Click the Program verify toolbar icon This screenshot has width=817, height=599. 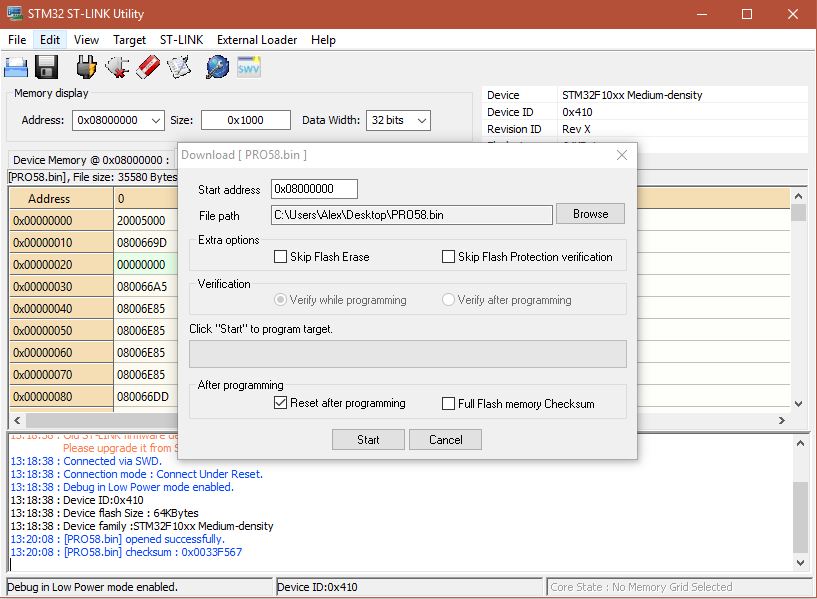click(179, 67)
